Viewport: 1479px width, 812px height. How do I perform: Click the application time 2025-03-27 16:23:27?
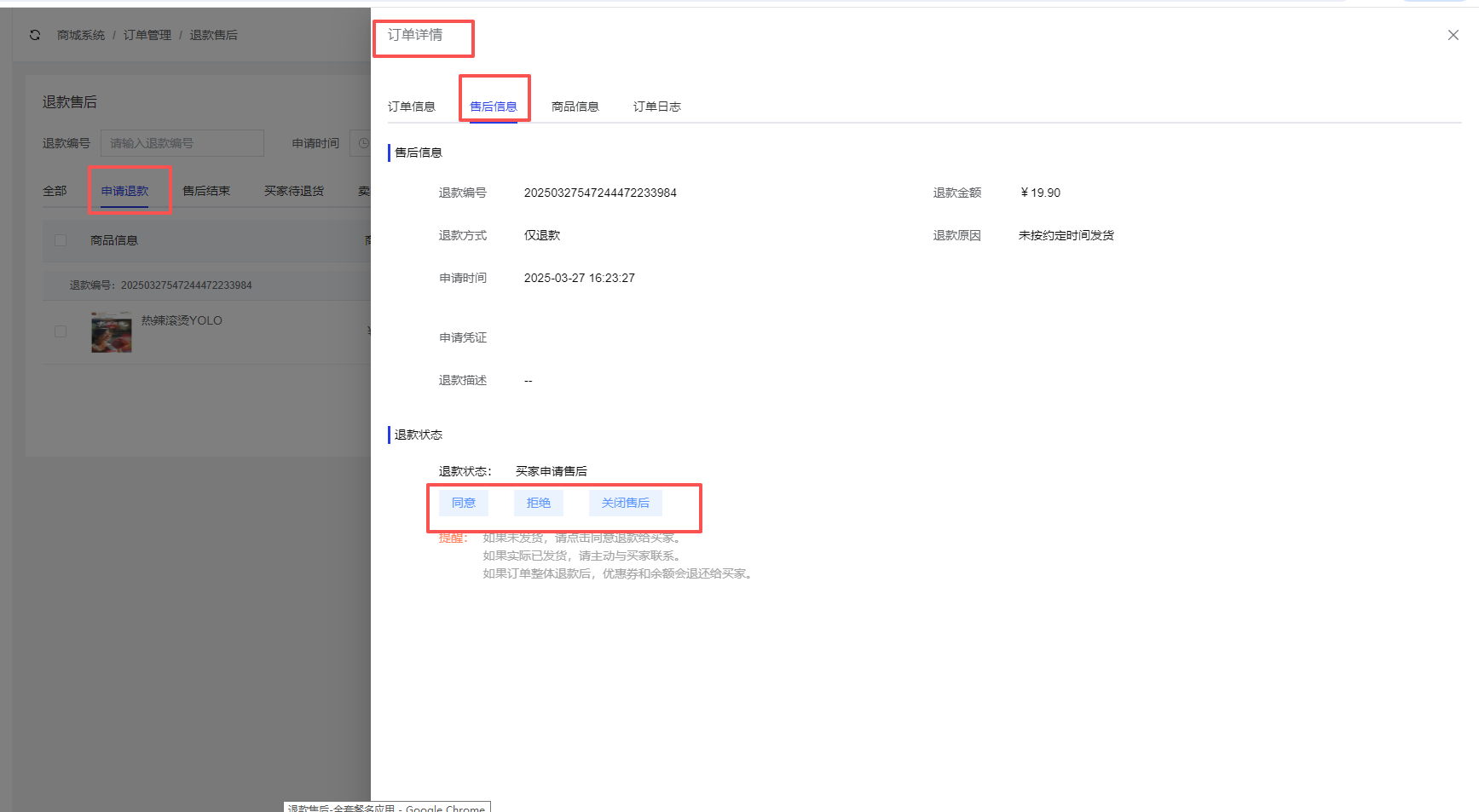(580, 278)
